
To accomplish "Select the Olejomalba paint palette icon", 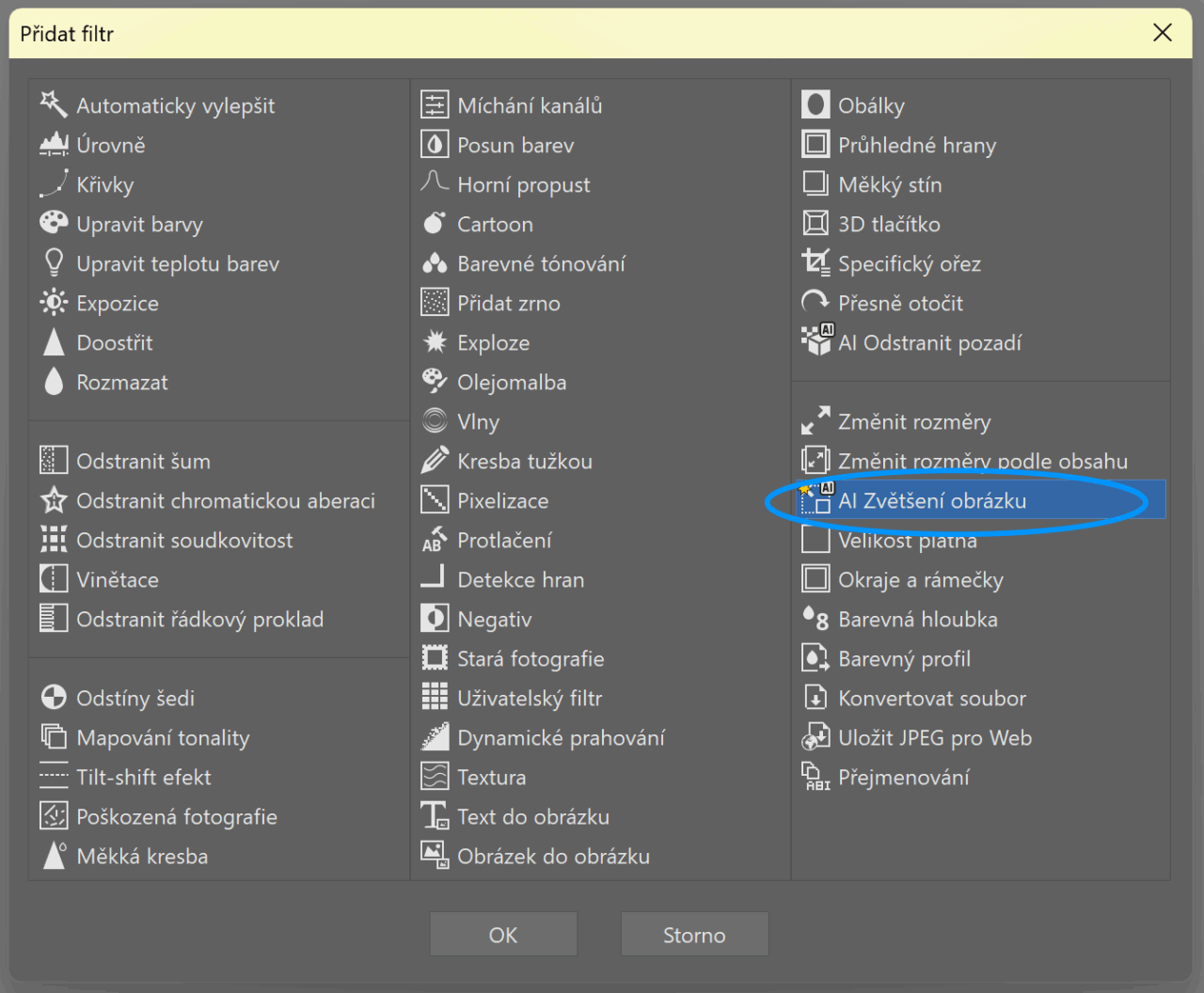I will [x=434, y=382].
